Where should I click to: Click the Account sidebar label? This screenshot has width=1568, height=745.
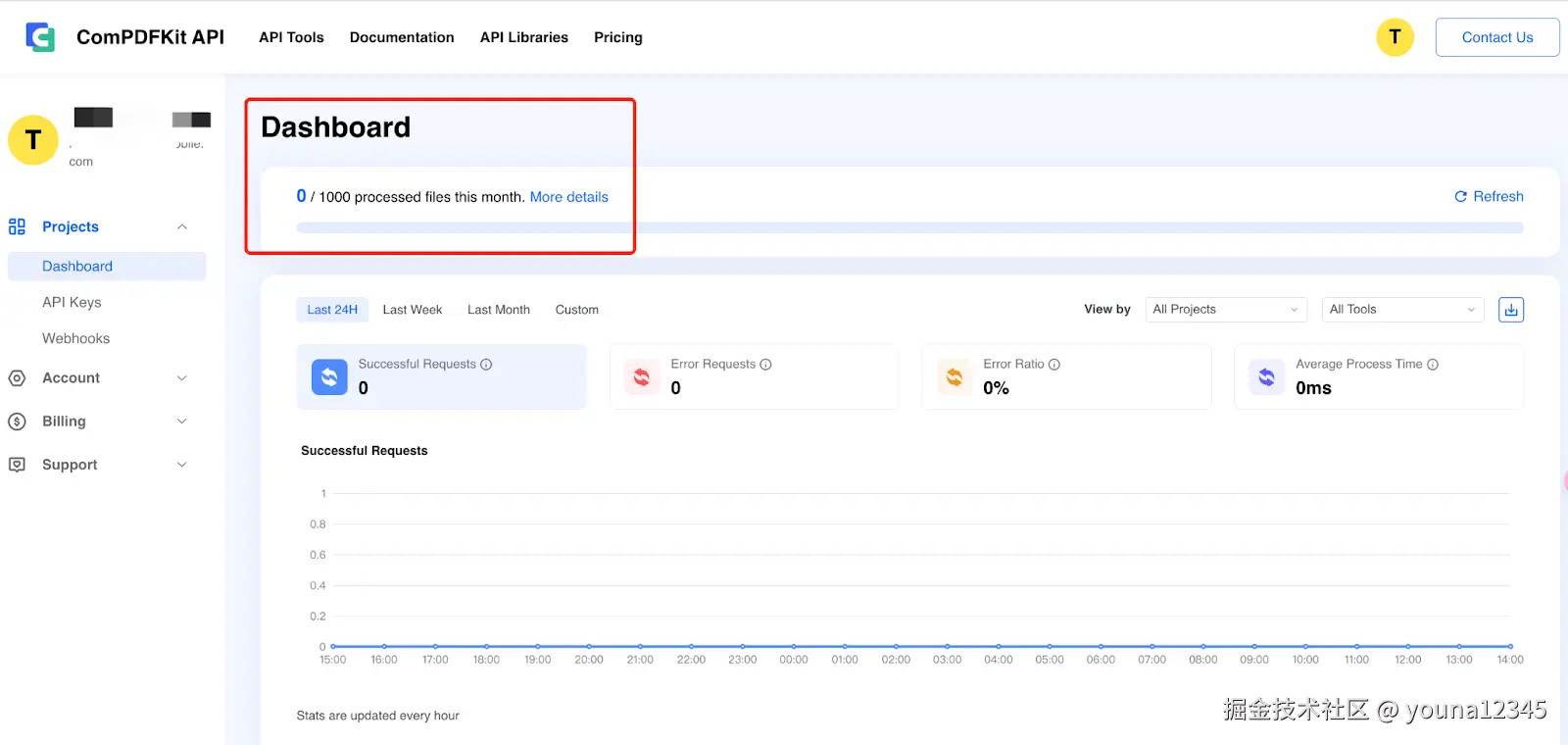[x=71, y=378]
